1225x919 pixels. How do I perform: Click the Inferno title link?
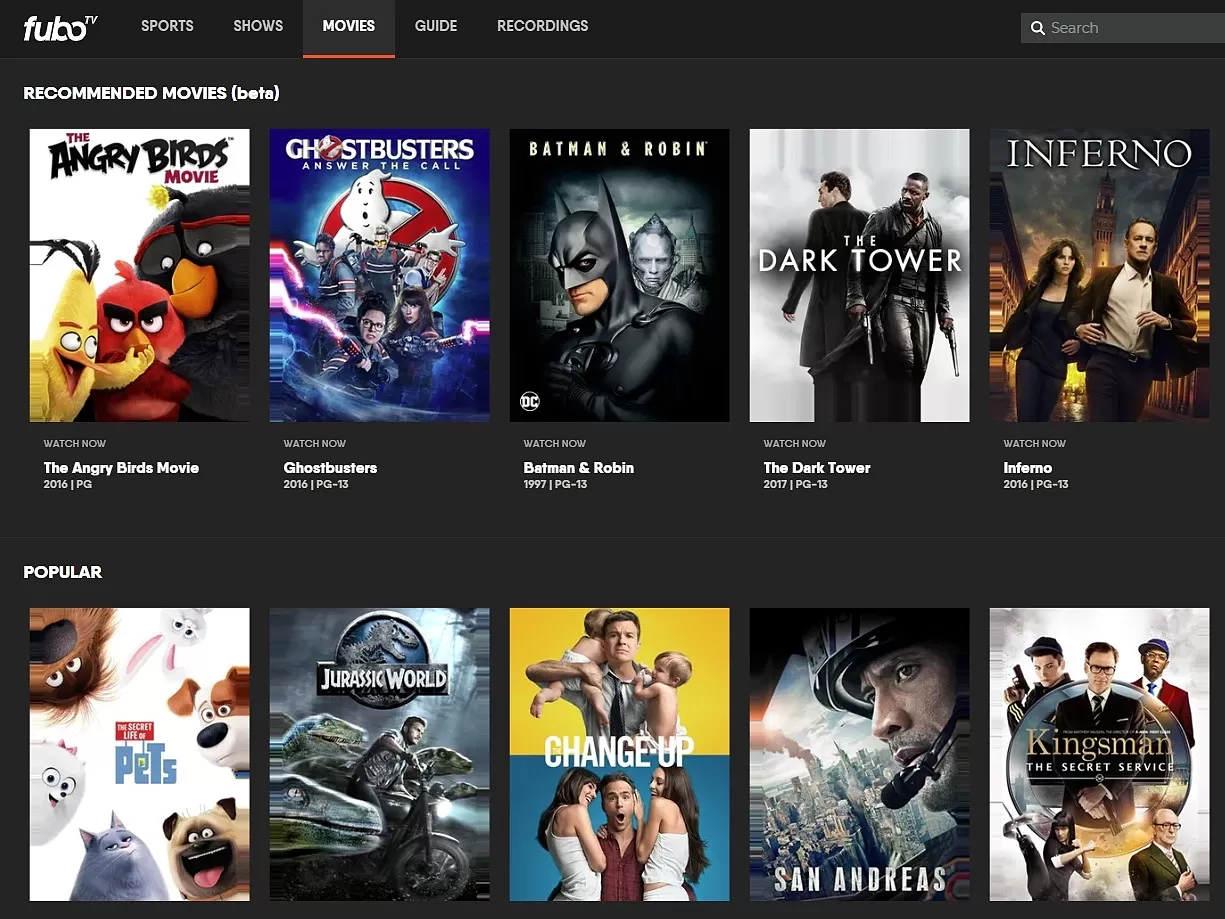click(1028, 467)
